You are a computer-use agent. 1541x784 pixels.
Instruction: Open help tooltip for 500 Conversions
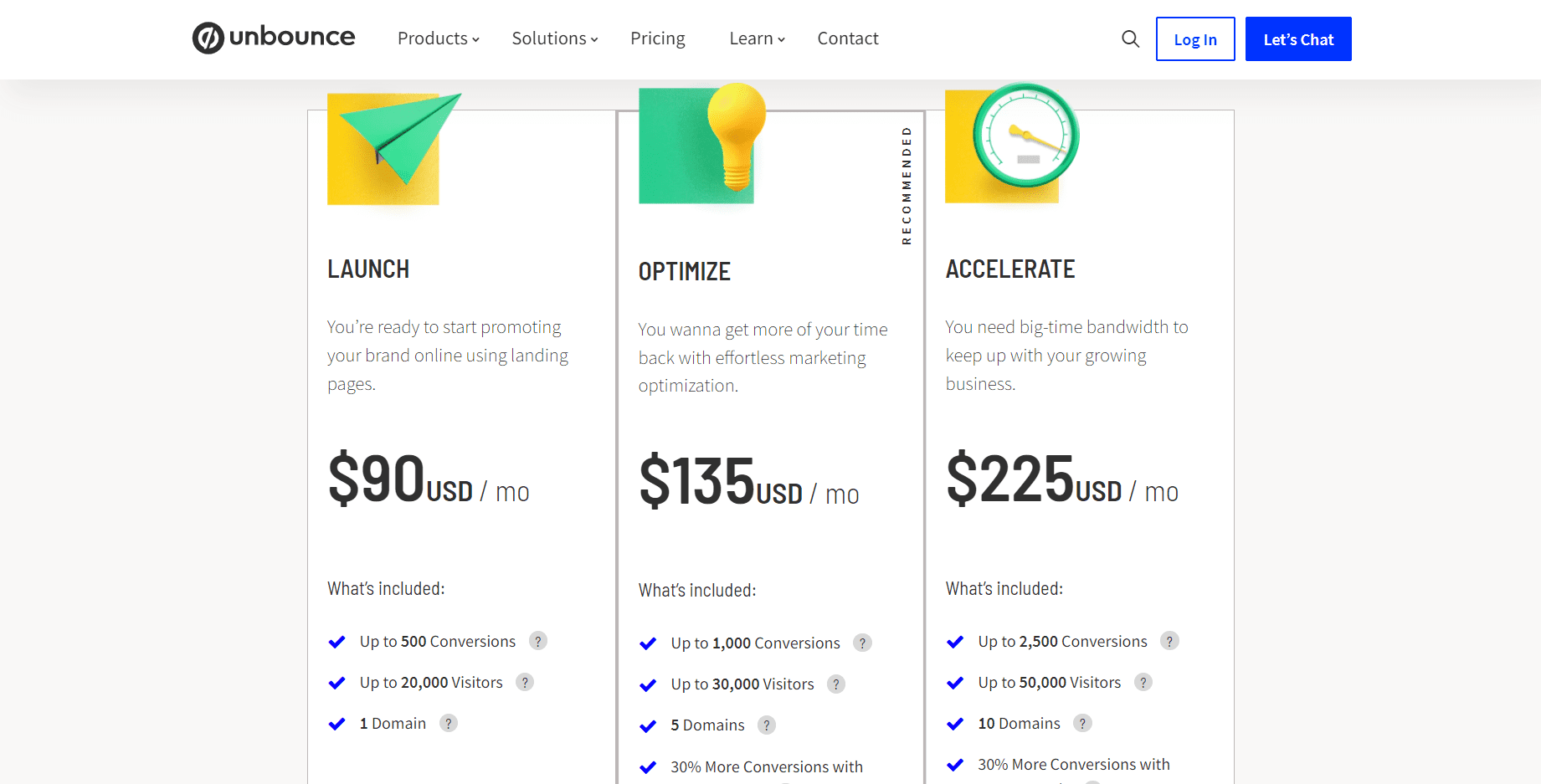coord(538,641)
